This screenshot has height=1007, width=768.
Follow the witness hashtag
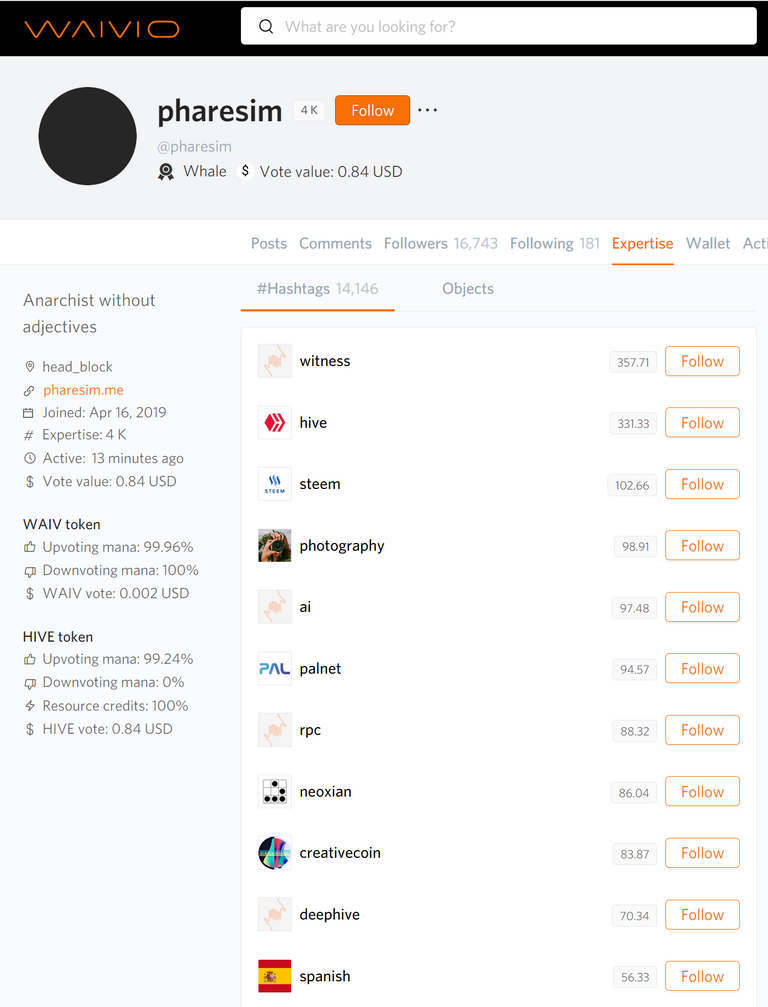pos(703,361)
